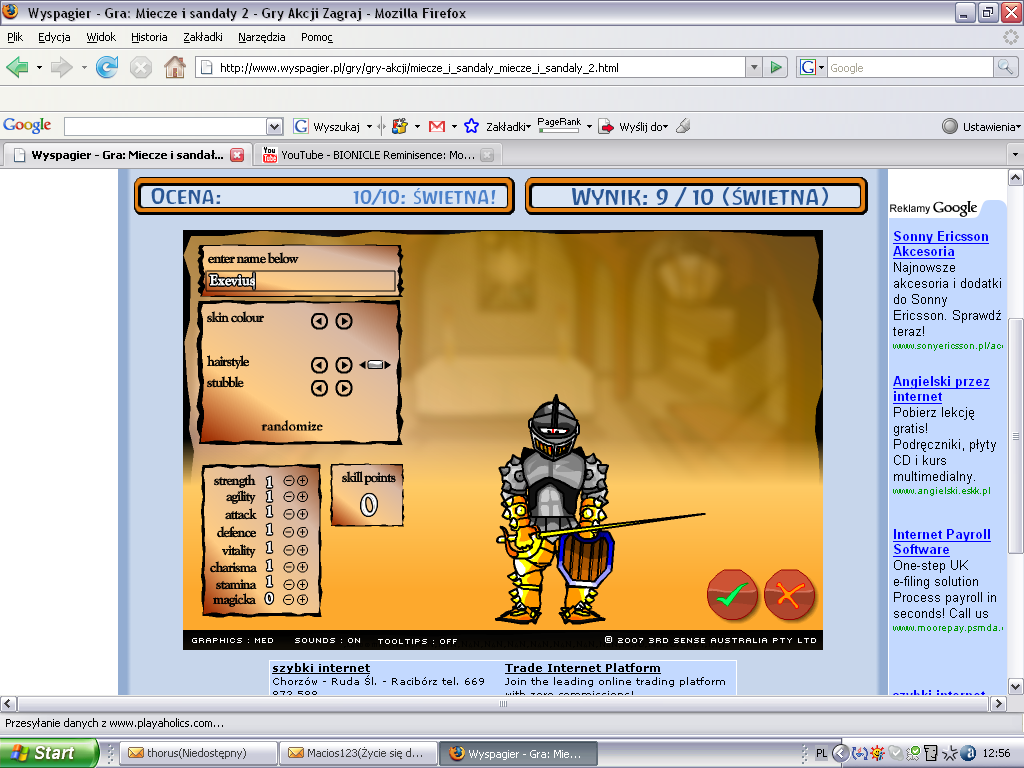Open the Plik menu
This screenshot has width=1024, height=768.
point(14,37)
